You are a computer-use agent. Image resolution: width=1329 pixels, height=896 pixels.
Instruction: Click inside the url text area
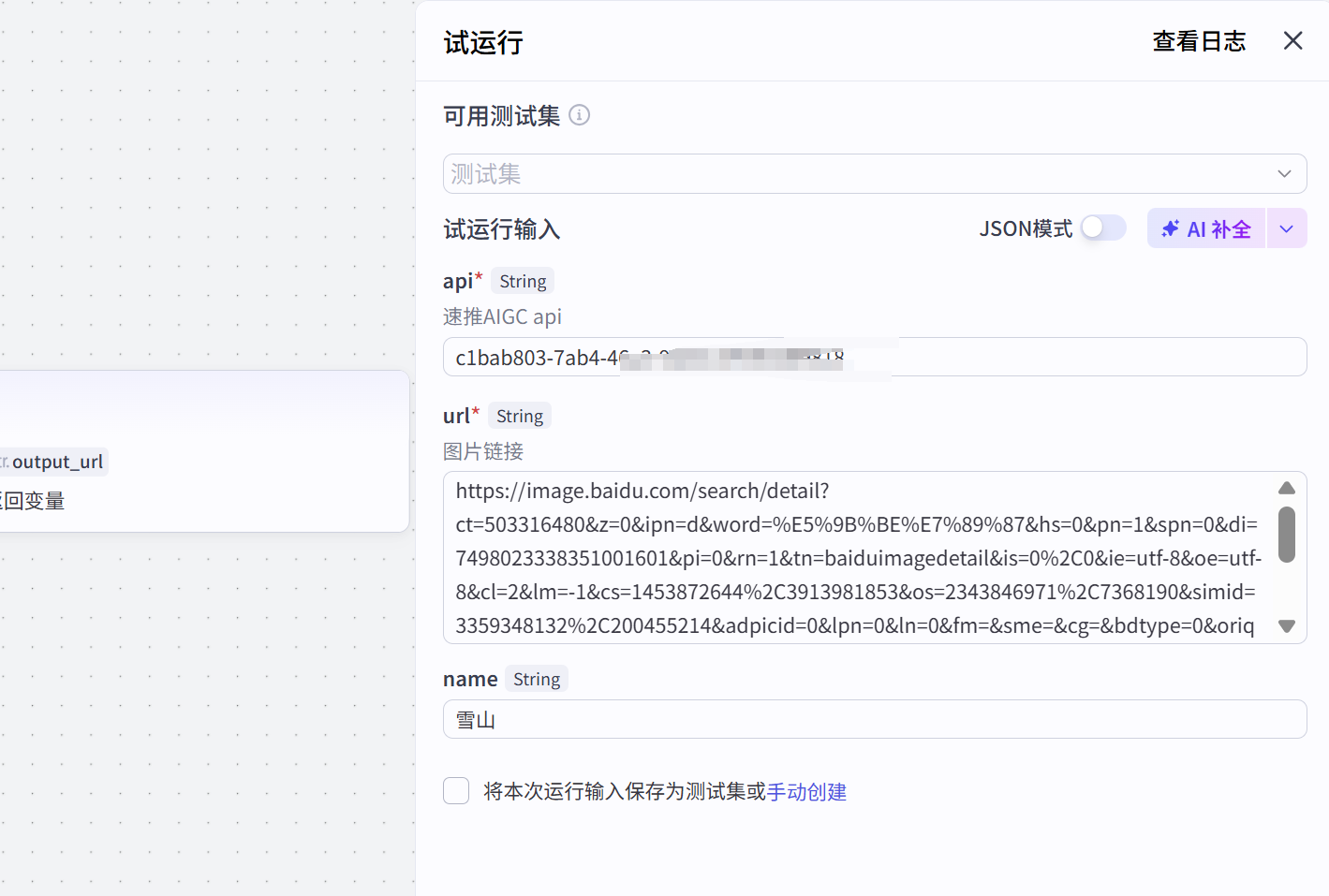pos(857,557)
